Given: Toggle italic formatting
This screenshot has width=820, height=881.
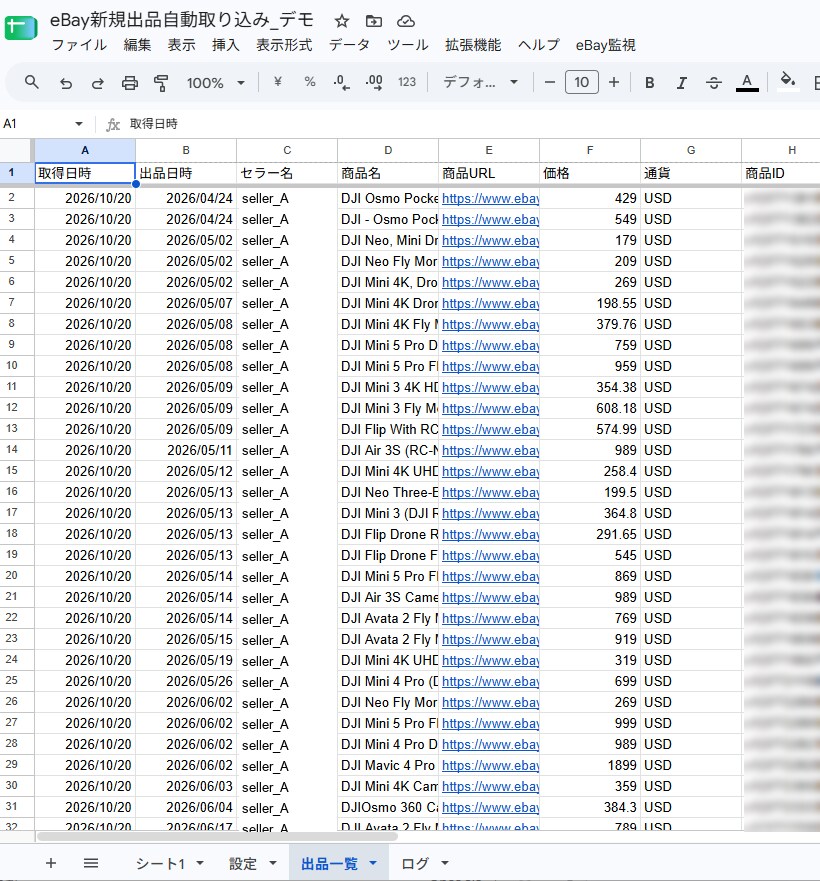Looking at the screenshot, I should point(682,83).
